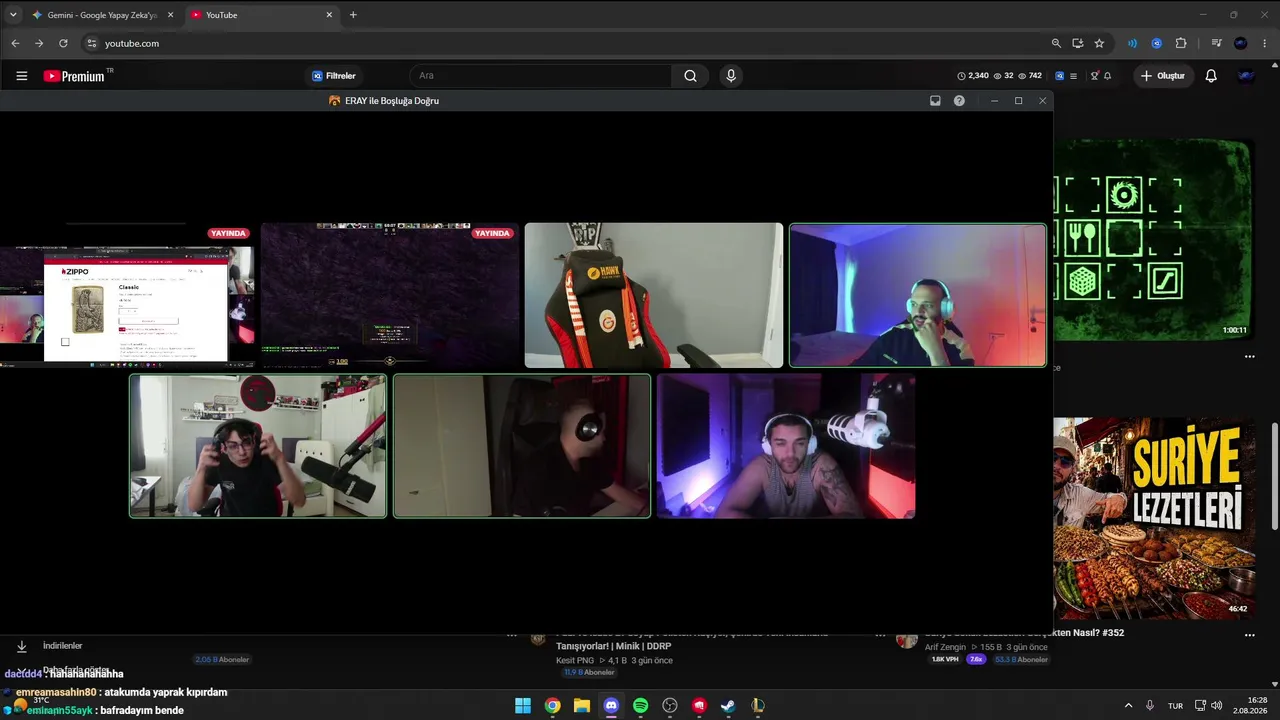The height and width of the screenshot is (720, 1280).
Task: Open the Windows Start menu
Action: pos(523,705)
